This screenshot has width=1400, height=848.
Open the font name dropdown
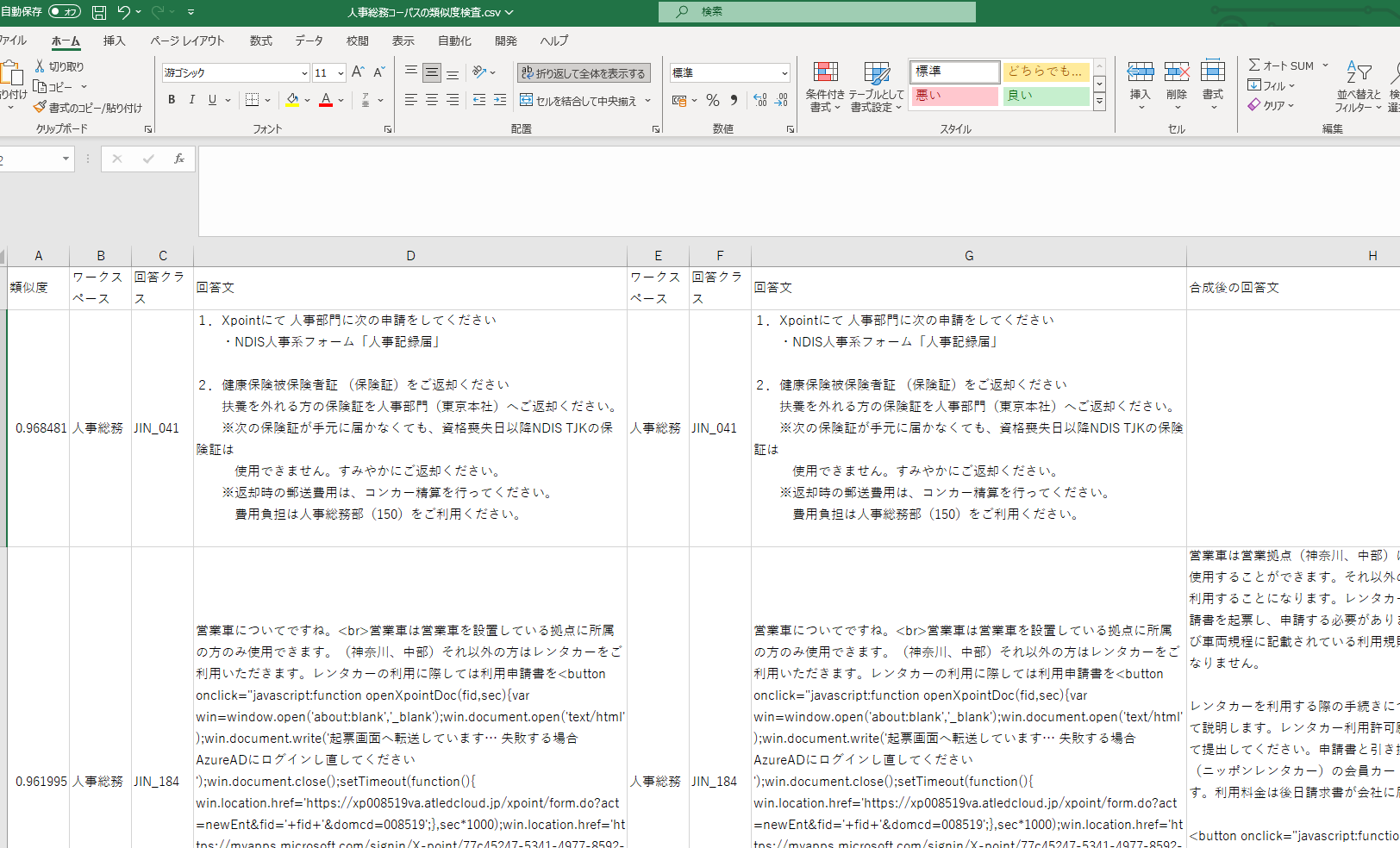[x=304, y=73]
